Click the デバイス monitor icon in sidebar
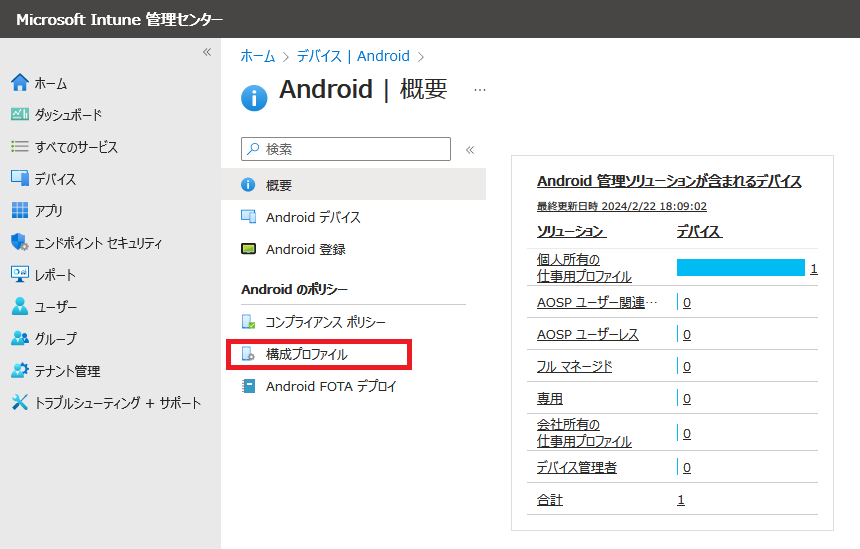The width and height of the screenshot is (860, 549). 20,178
